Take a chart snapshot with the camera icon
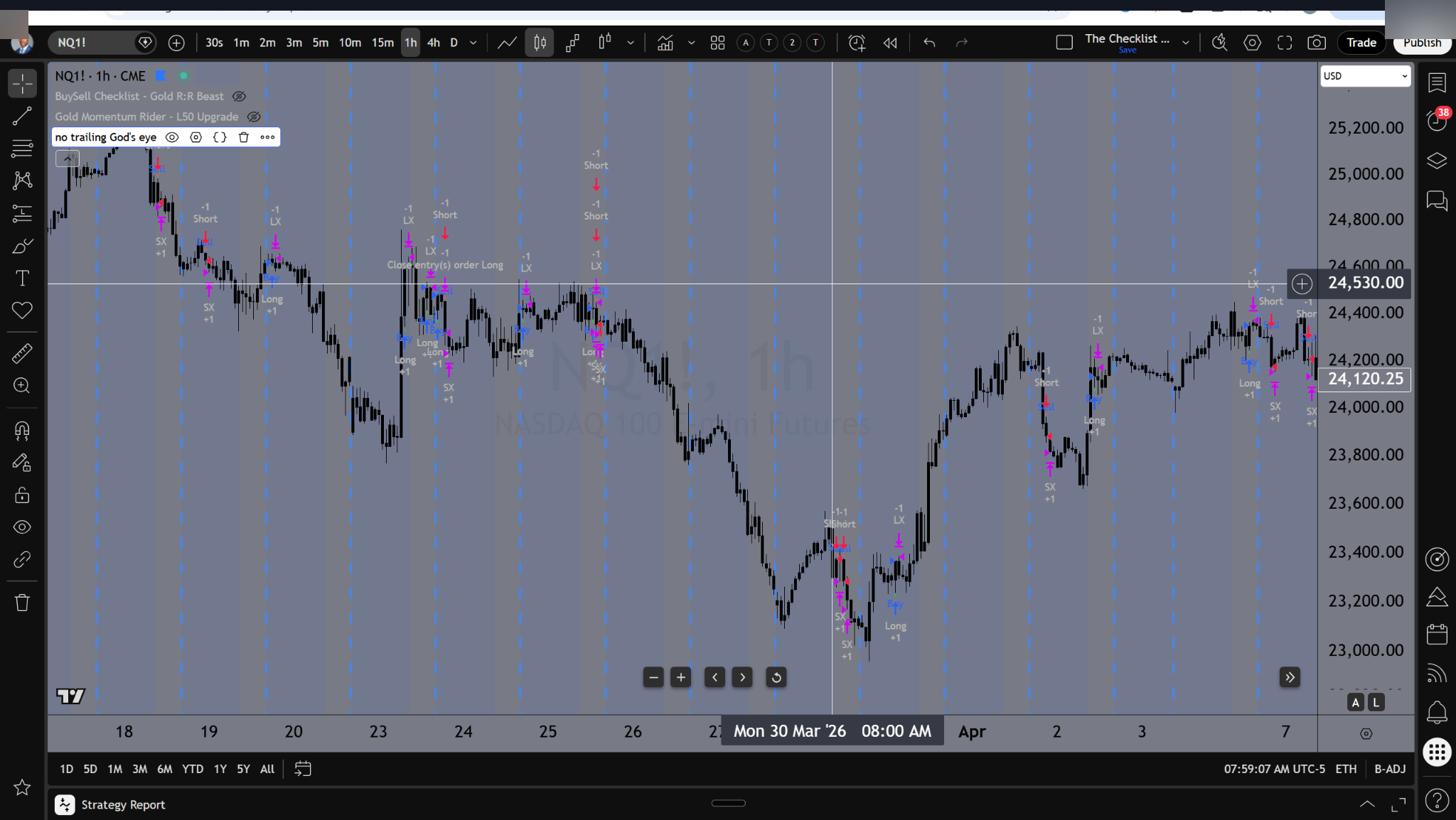1456x820 pixels. [1317, 43]
